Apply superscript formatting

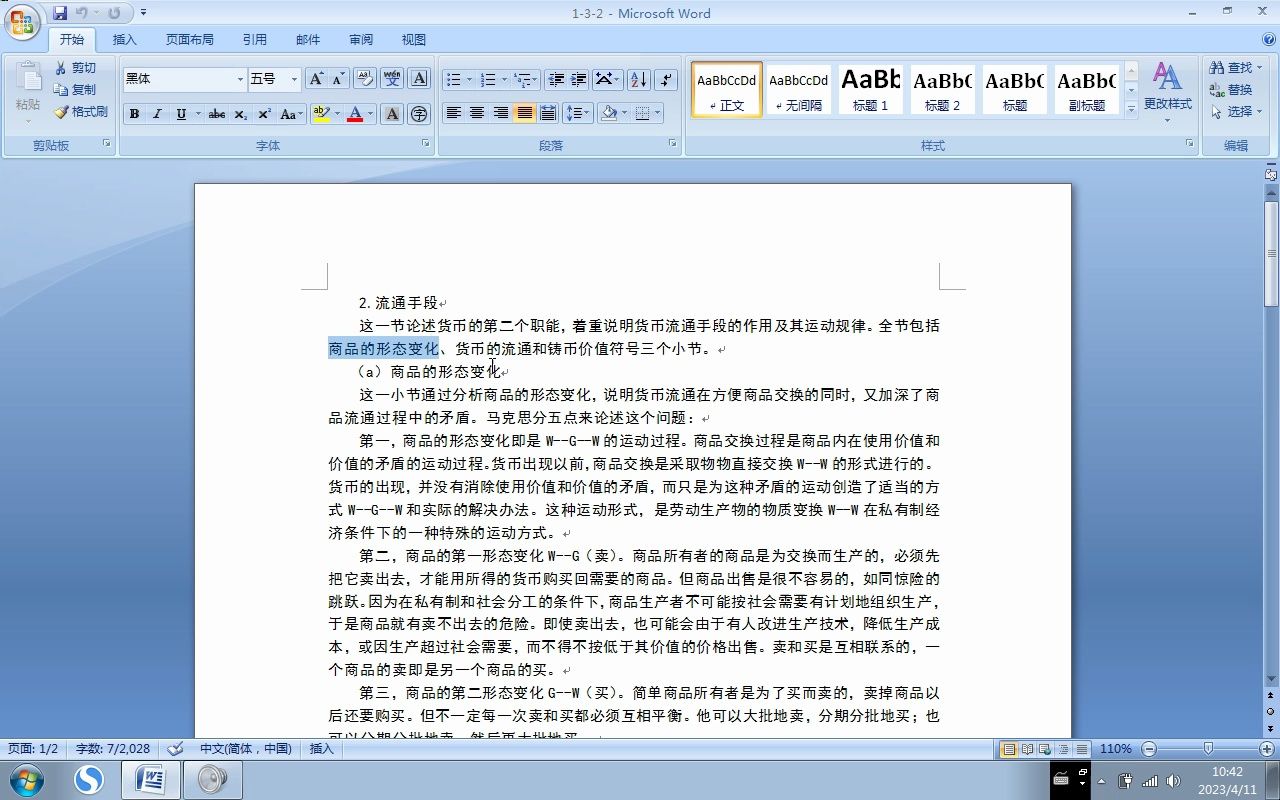[x=264, y=114]
